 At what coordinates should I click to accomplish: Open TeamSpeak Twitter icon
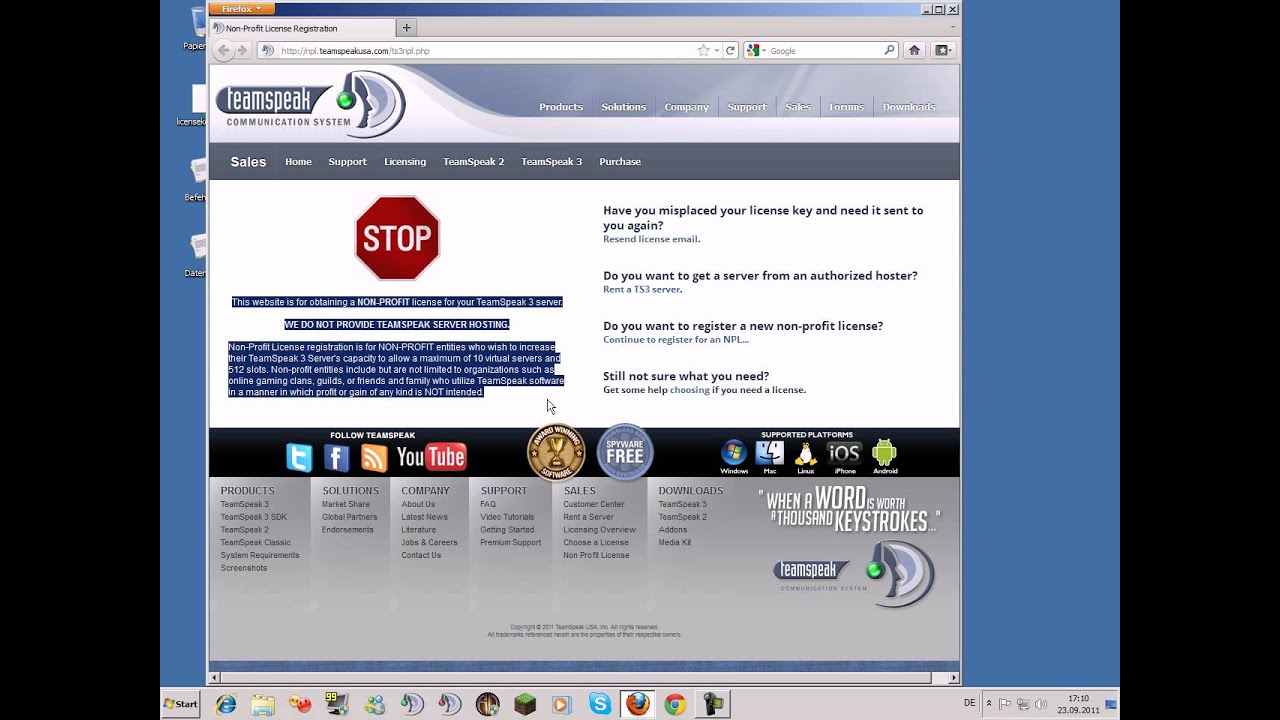[299, 458]
